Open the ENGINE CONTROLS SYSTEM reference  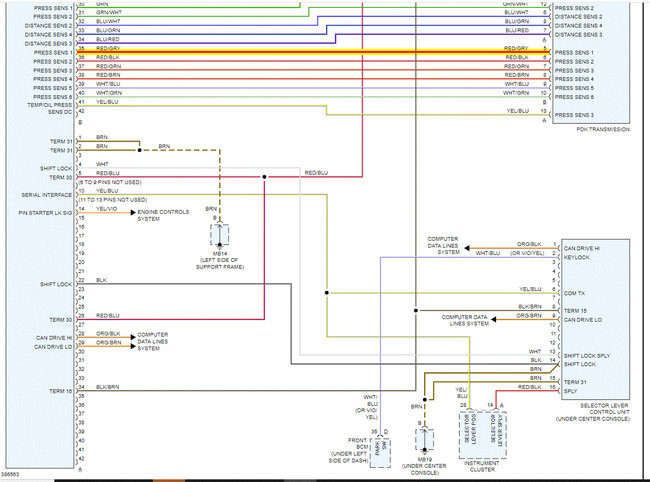click(x=163, y=215)
